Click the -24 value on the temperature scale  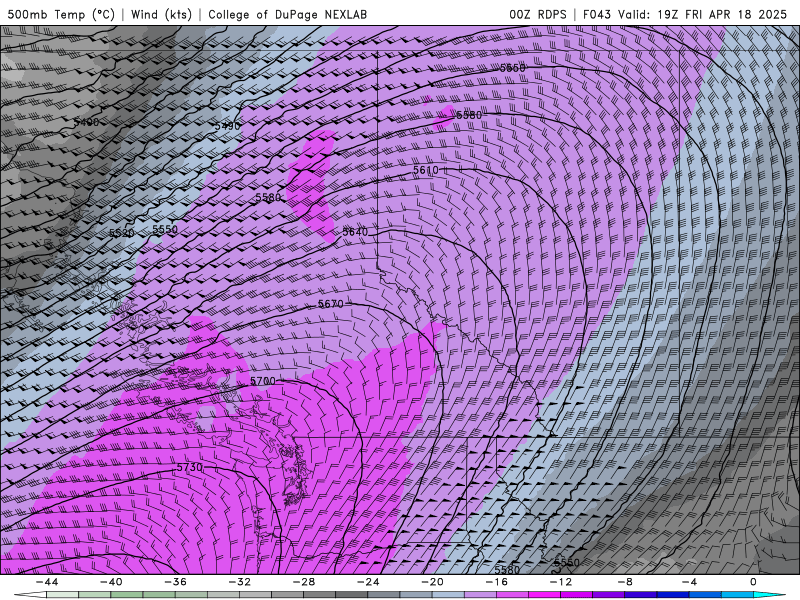(368, 582)
